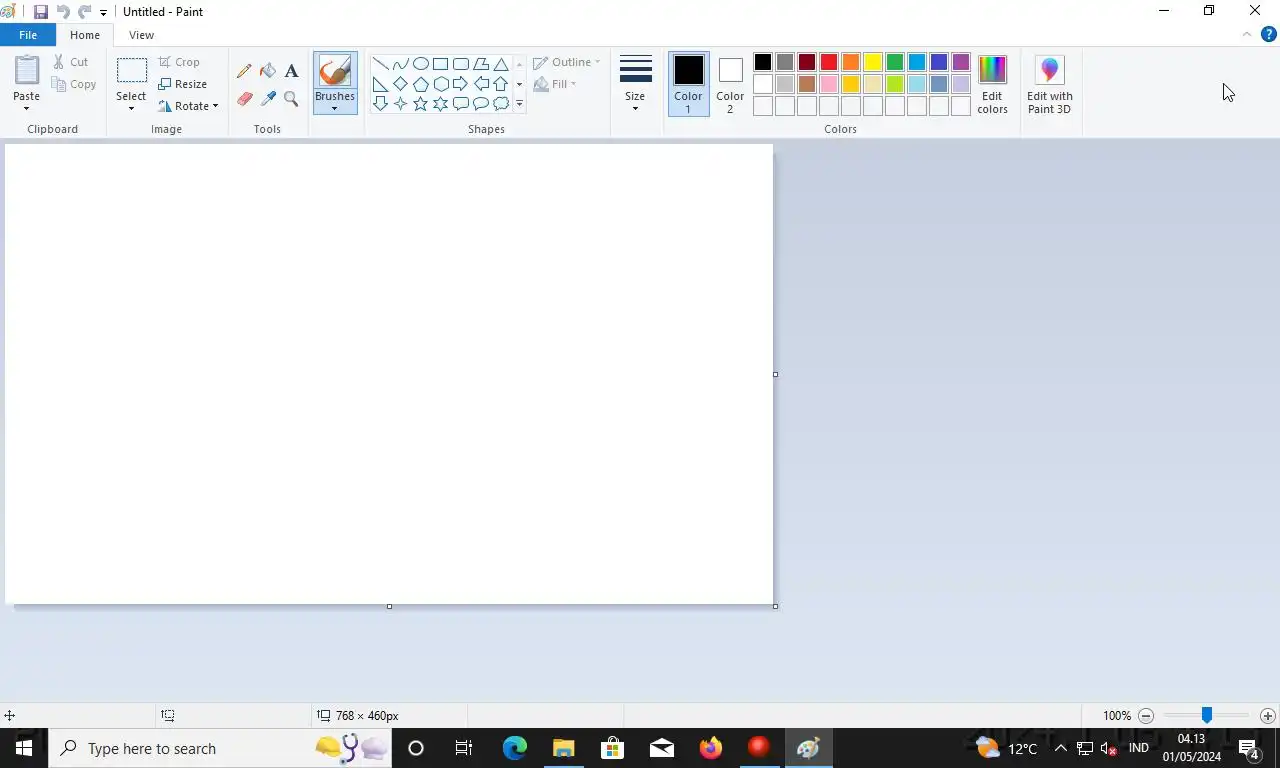
Task: Pick the red color swatch
Action: coord(829,62)
